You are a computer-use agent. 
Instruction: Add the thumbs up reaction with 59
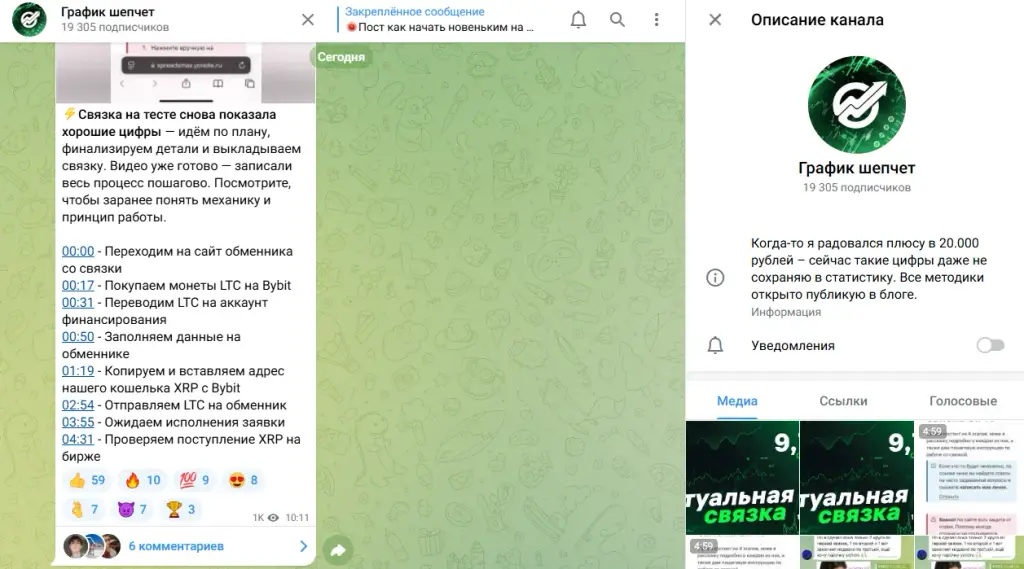click(x=87, y=480)
